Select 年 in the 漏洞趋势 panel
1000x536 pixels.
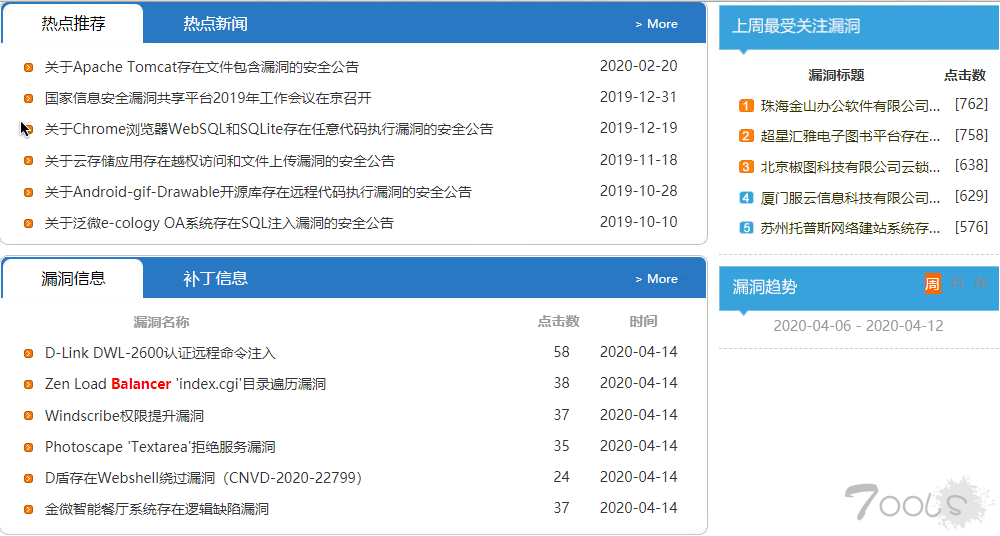click(982, 283)
